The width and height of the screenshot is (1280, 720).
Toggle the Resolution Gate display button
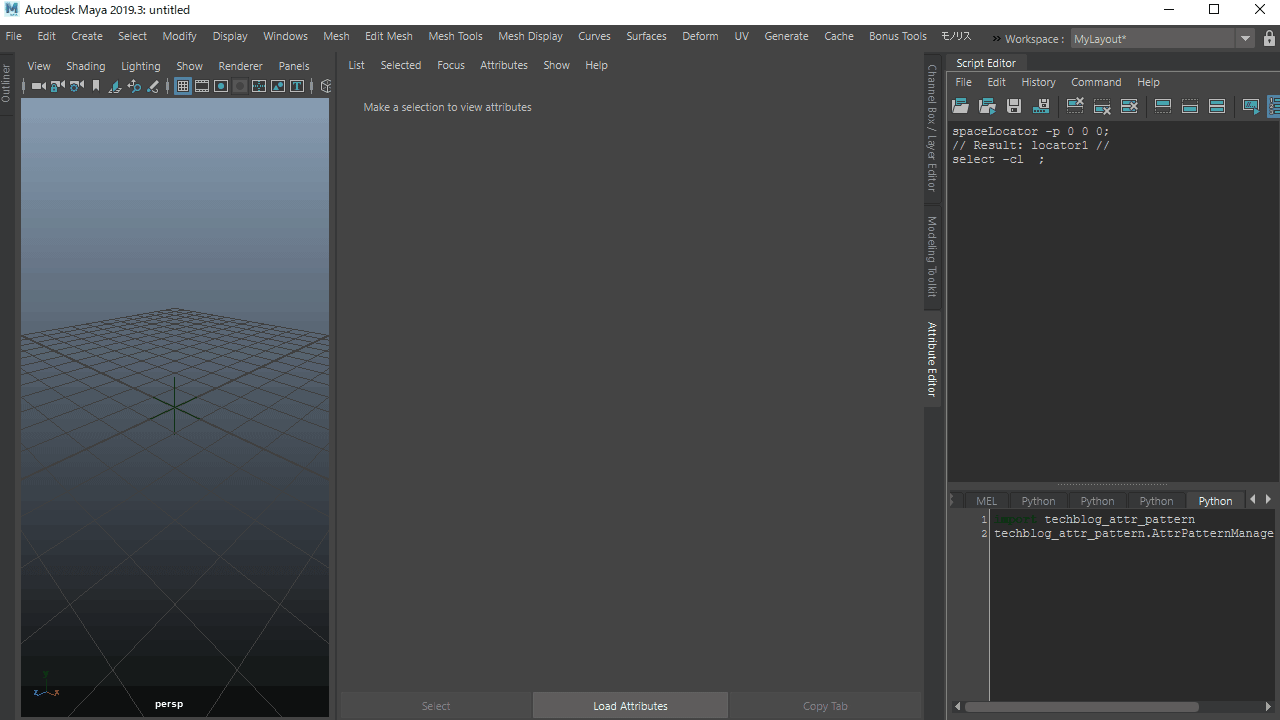coord(221,86)
